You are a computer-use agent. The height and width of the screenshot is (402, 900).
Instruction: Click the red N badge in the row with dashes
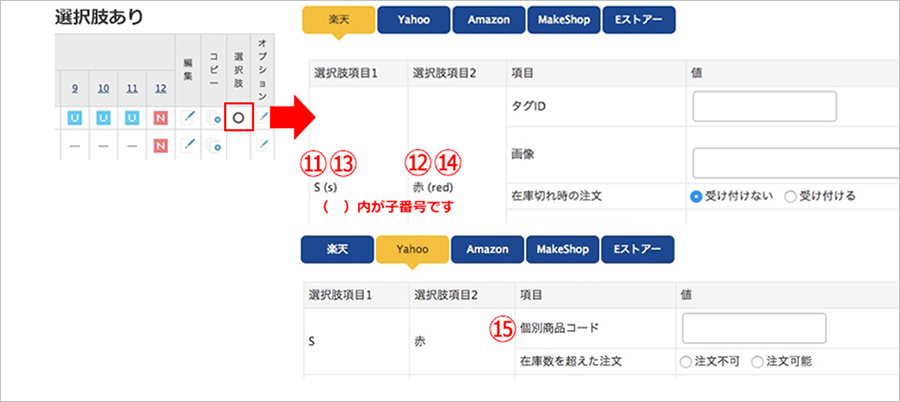[161, 145]
